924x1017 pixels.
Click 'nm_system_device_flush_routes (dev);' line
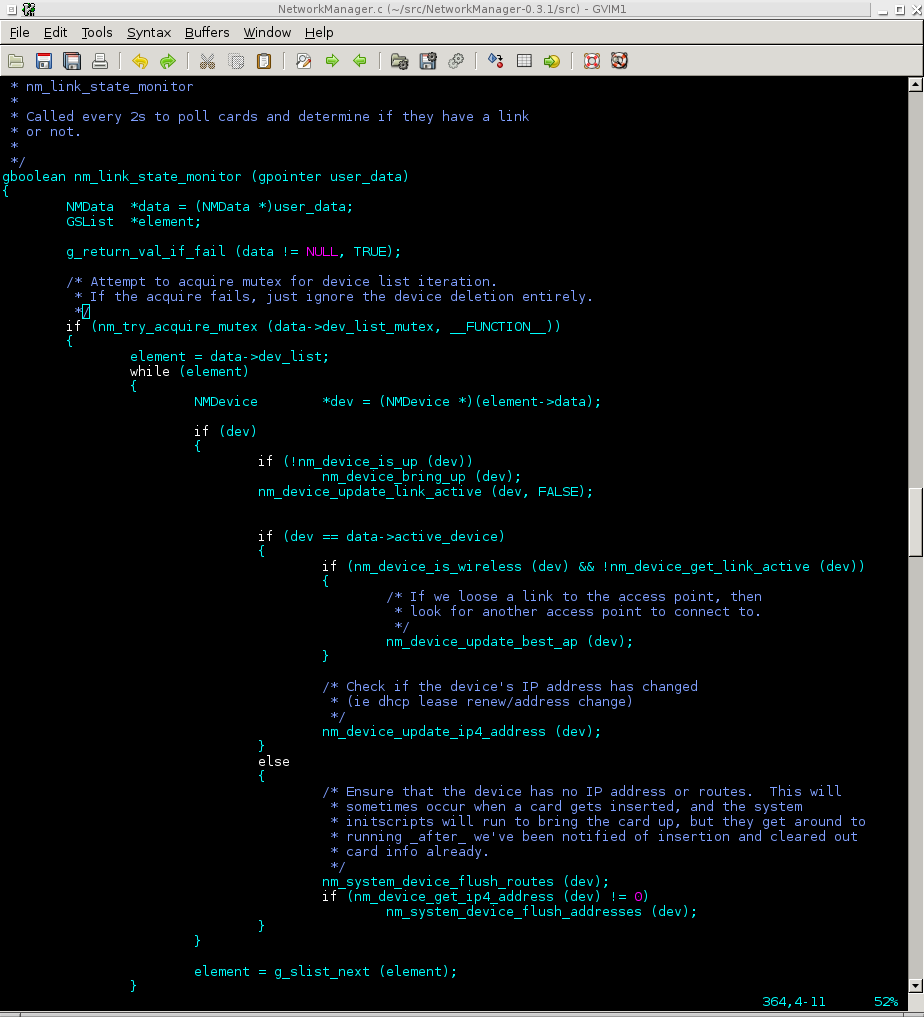(466, 881)
